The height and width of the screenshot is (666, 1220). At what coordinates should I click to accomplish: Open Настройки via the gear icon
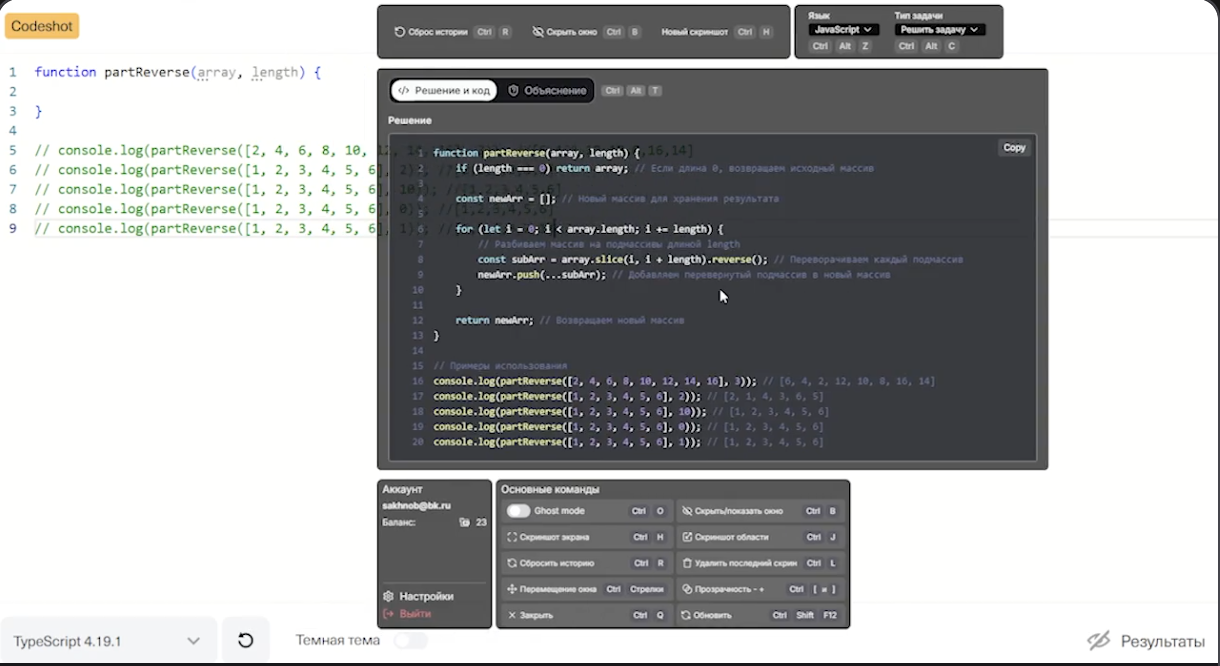[x=389, y=596]
